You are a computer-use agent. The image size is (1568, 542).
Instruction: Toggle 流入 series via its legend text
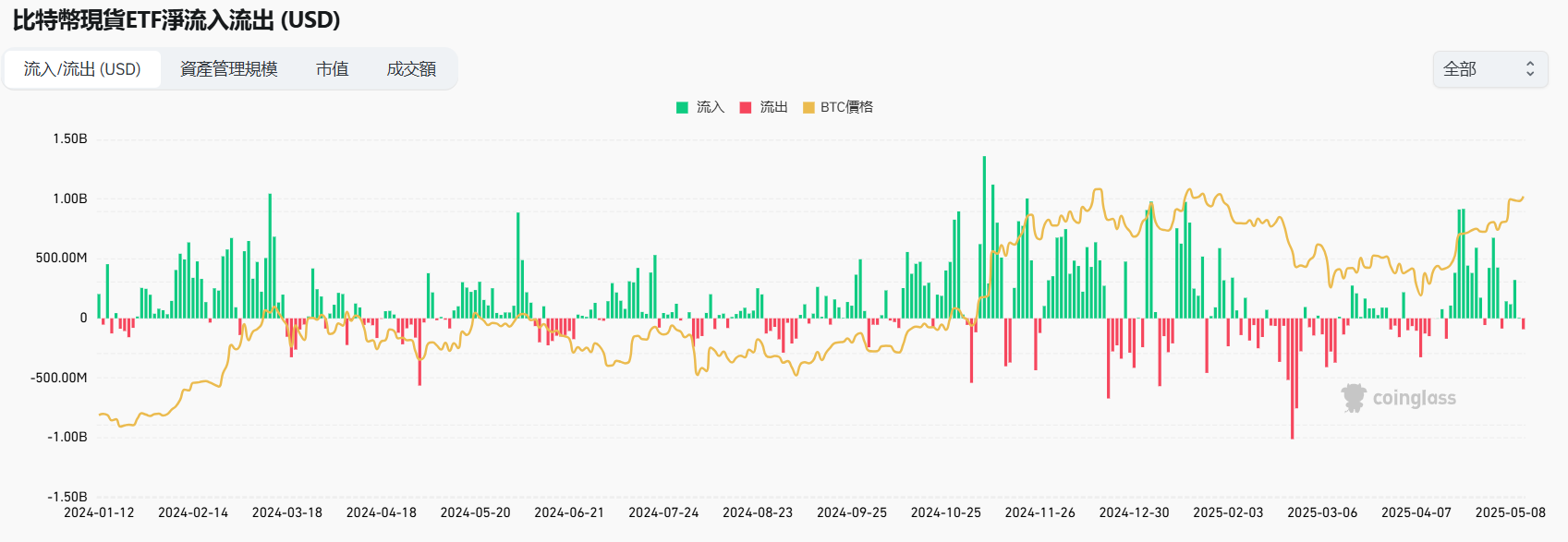710,107
